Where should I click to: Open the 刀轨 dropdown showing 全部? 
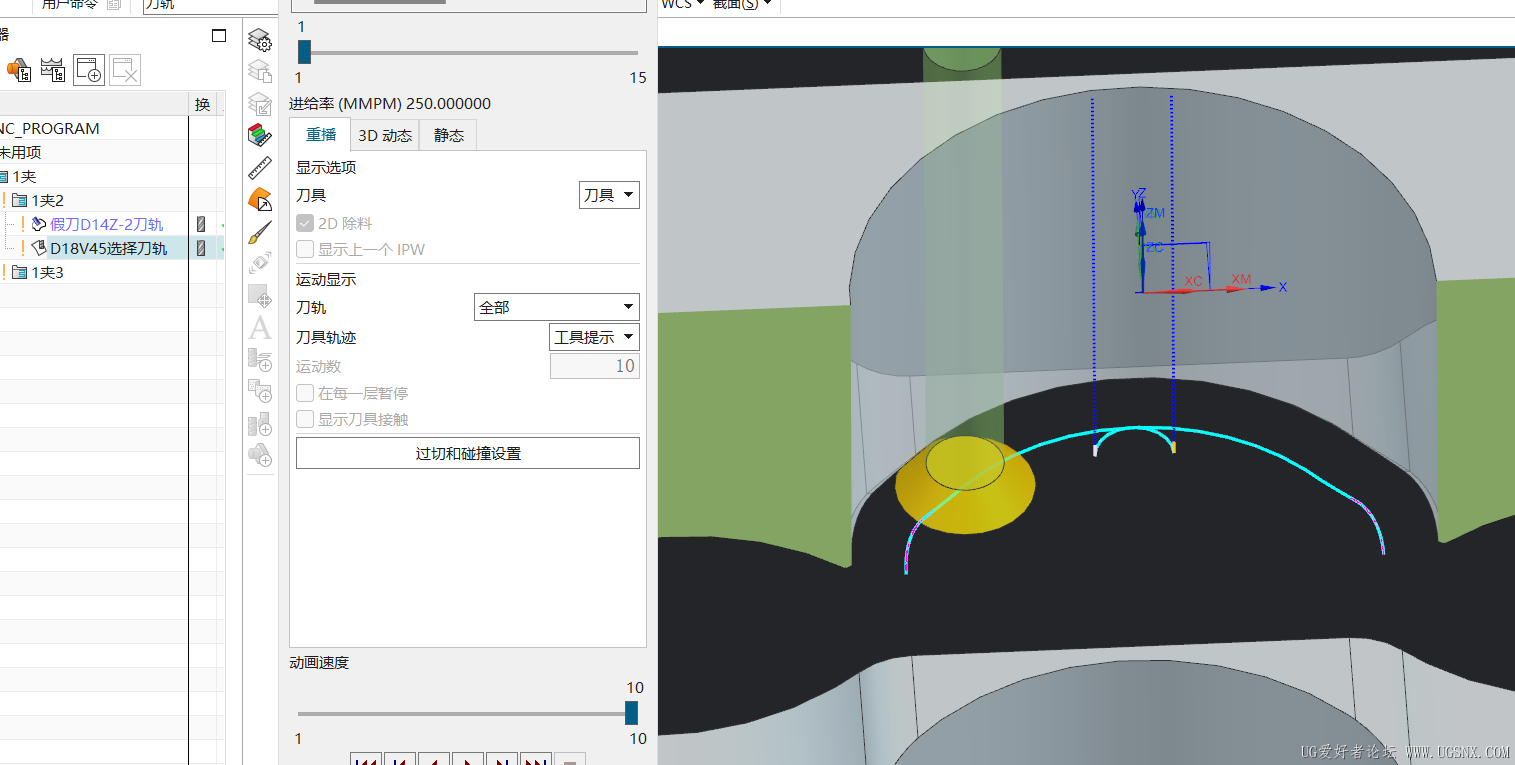click(x=556, y=308)
